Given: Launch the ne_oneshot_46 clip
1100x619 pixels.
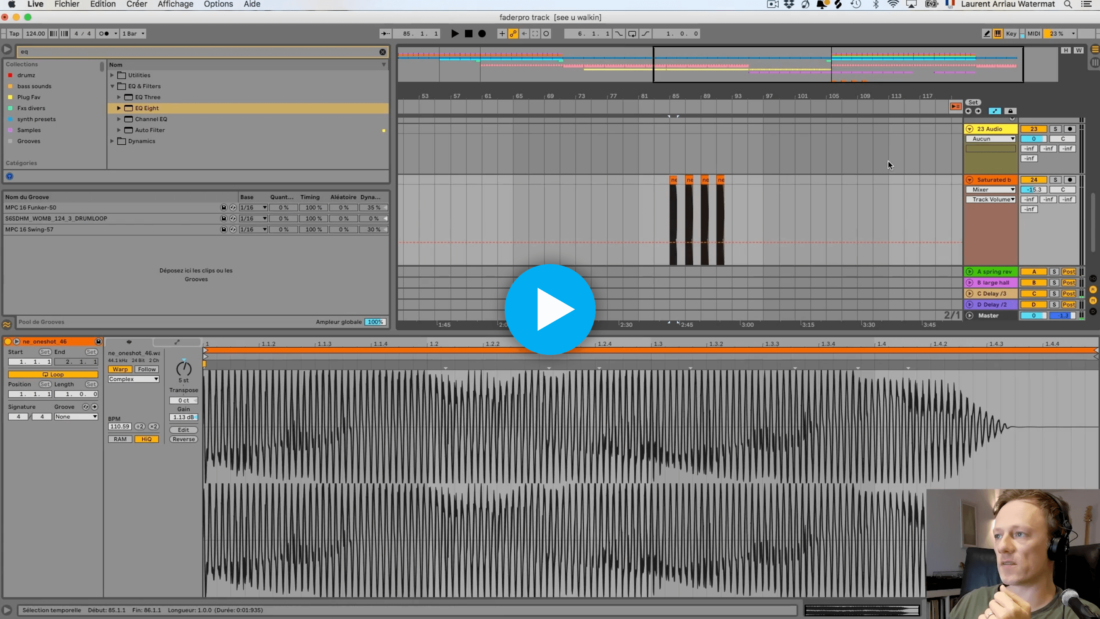Looking at the screenshot, I should click(17, 342).
